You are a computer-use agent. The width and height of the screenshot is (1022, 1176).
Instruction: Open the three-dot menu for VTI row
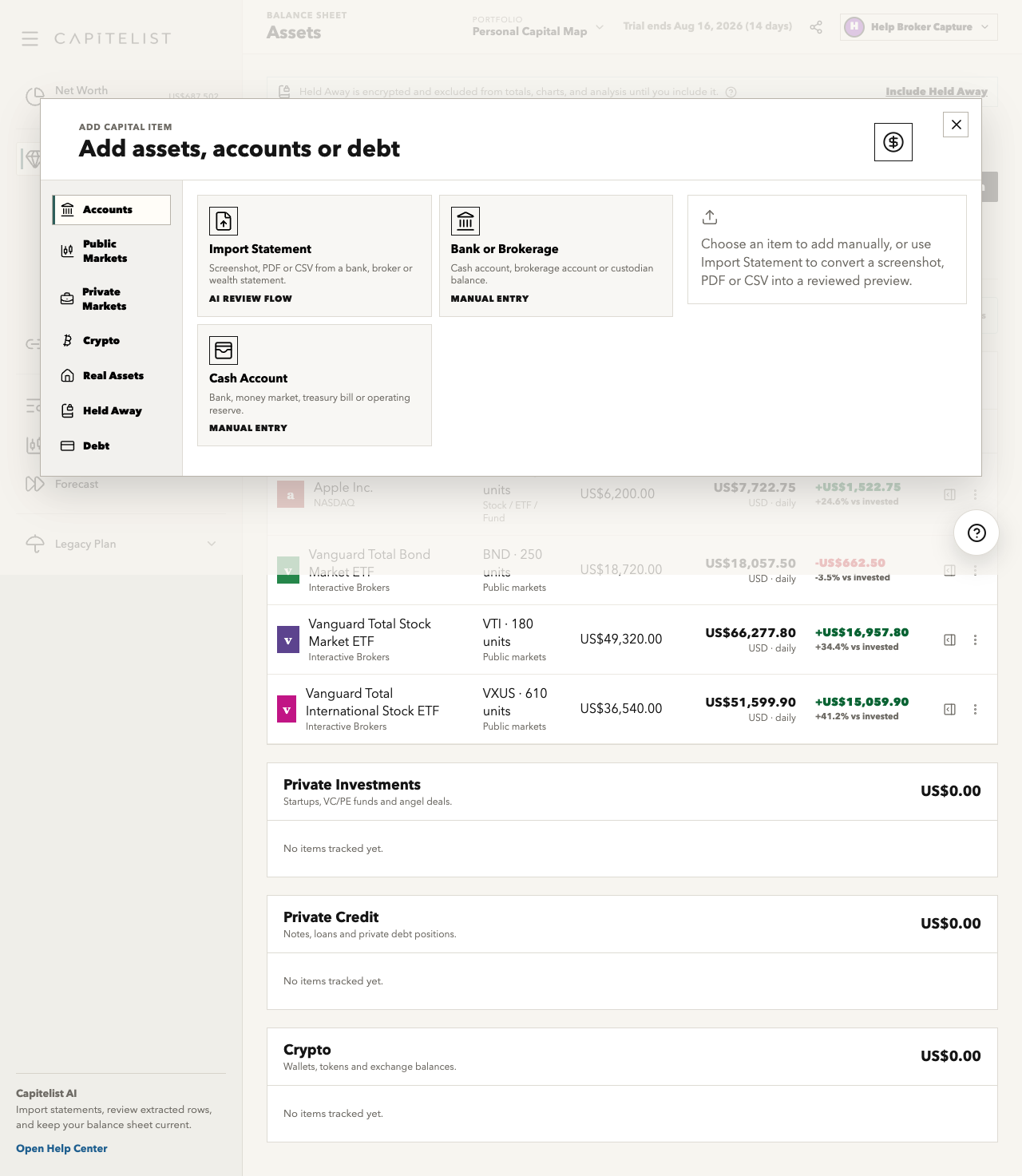[975, 640]
